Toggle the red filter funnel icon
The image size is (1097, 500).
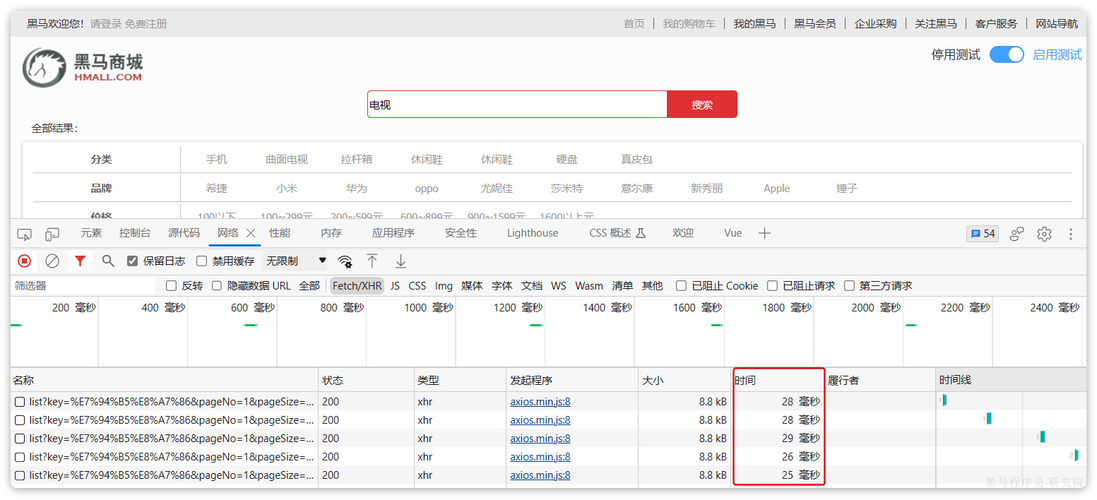(x=80, y=261)
